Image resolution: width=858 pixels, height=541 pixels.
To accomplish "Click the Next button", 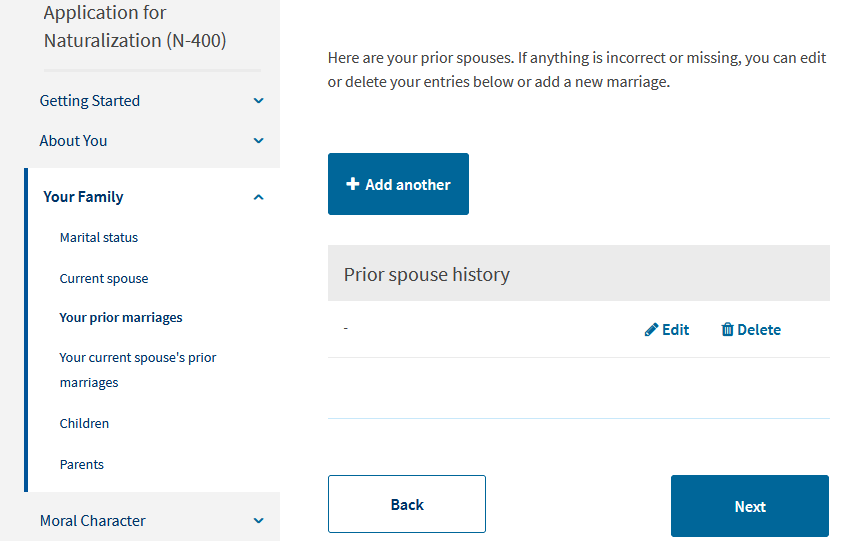I will [749, 506].
